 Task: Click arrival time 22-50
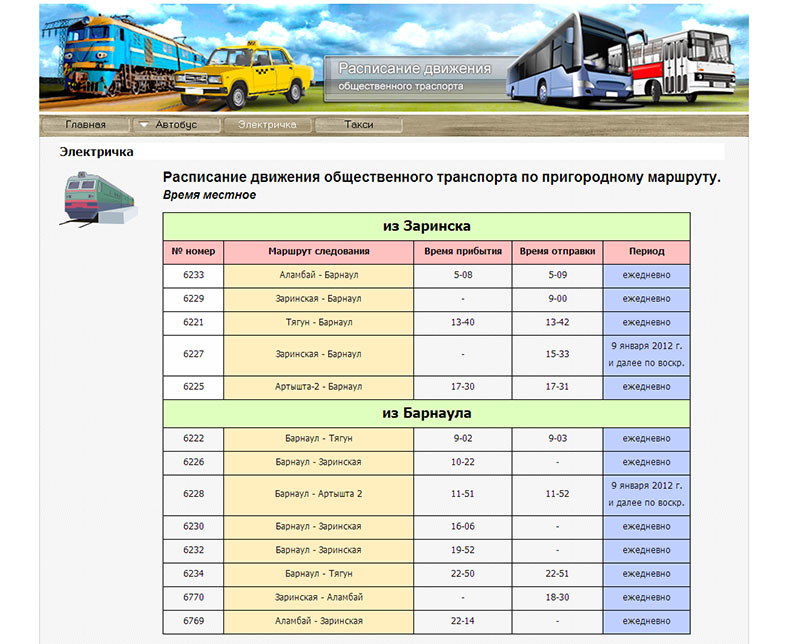(463, 574)
